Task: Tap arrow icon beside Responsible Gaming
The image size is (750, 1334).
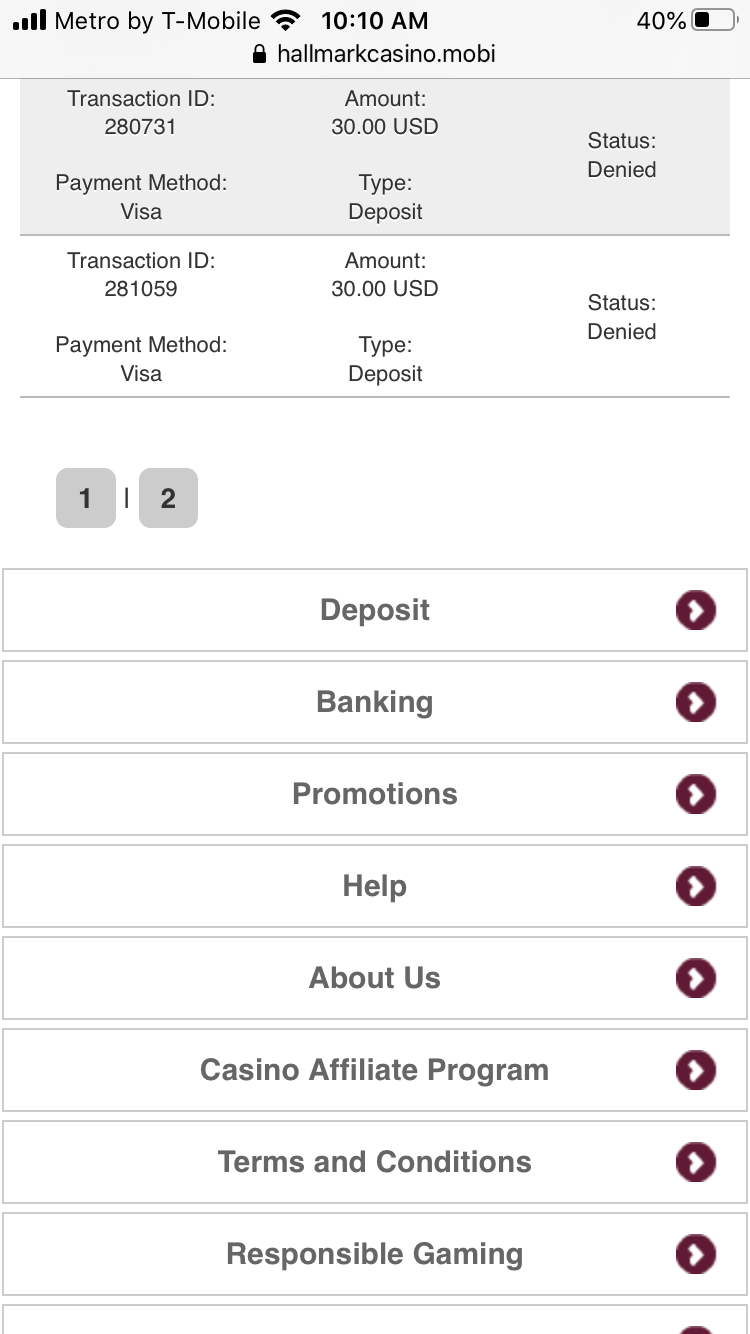Action: 696,1254
